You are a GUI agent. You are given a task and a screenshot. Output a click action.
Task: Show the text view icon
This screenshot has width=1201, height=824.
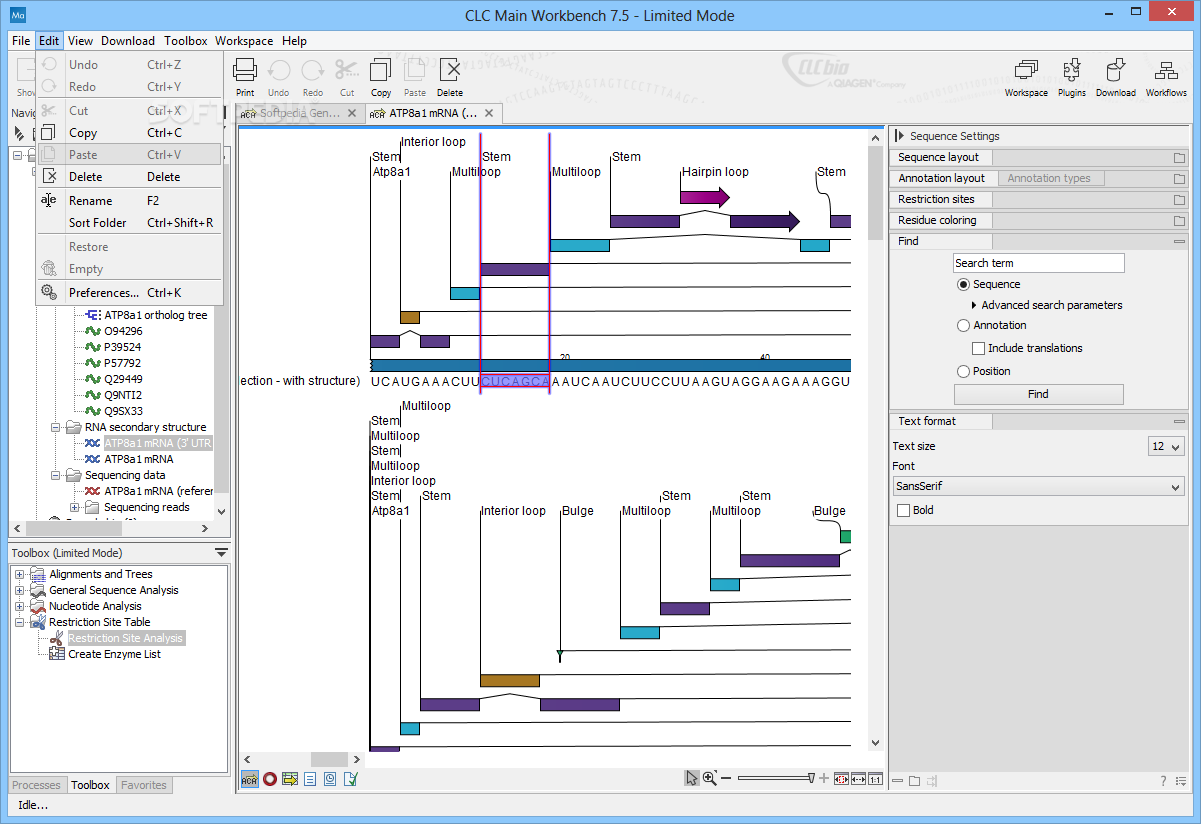(310, 779)
